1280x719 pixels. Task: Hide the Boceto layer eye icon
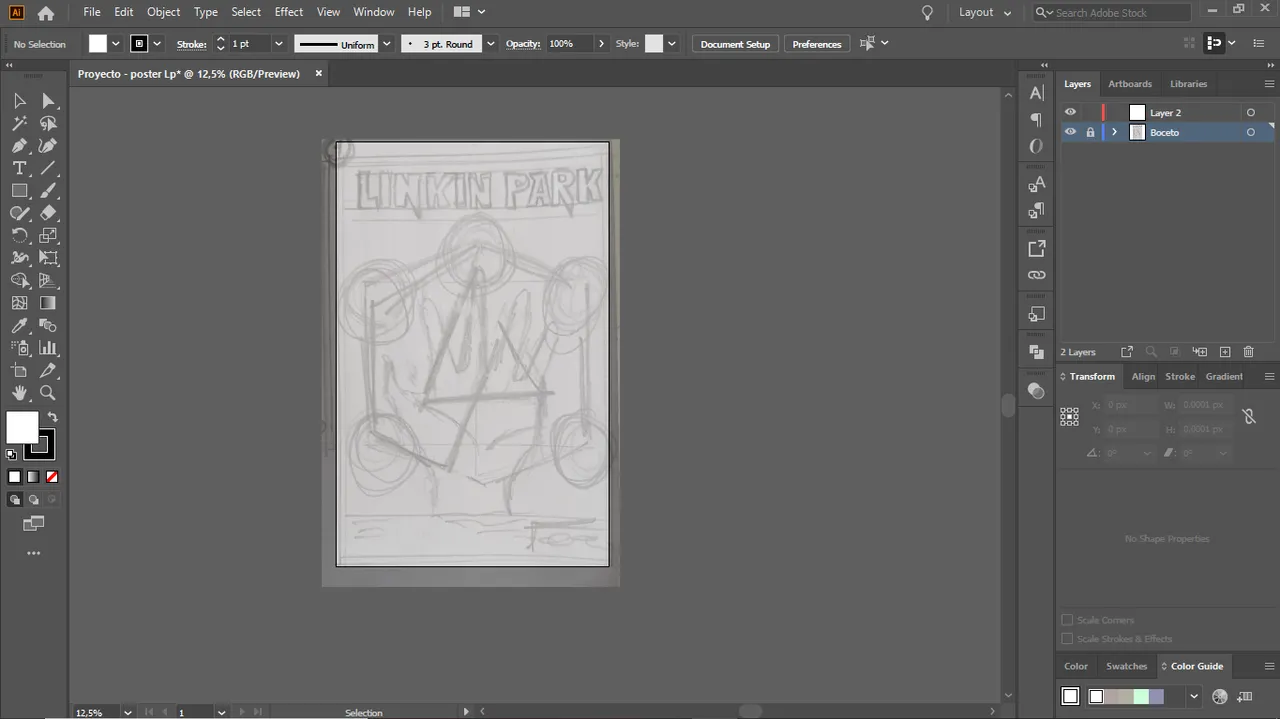(1070, 132)
